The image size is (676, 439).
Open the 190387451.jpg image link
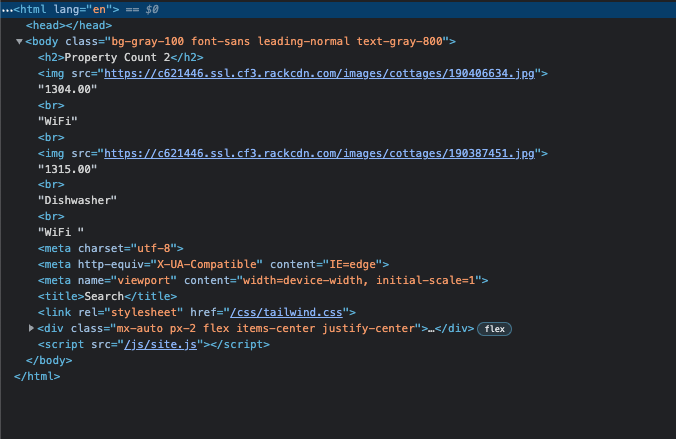(x=319, y=153)
